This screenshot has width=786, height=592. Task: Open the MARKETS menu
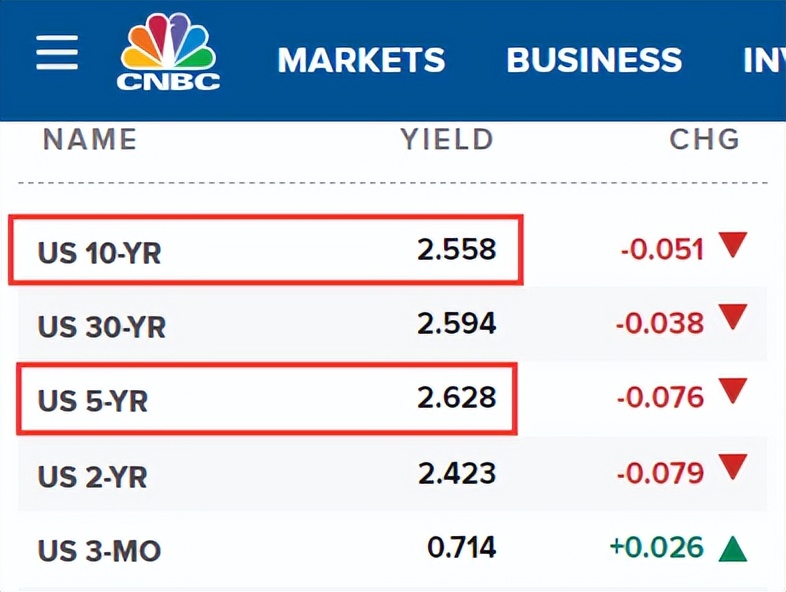click(x=361, y=60)
